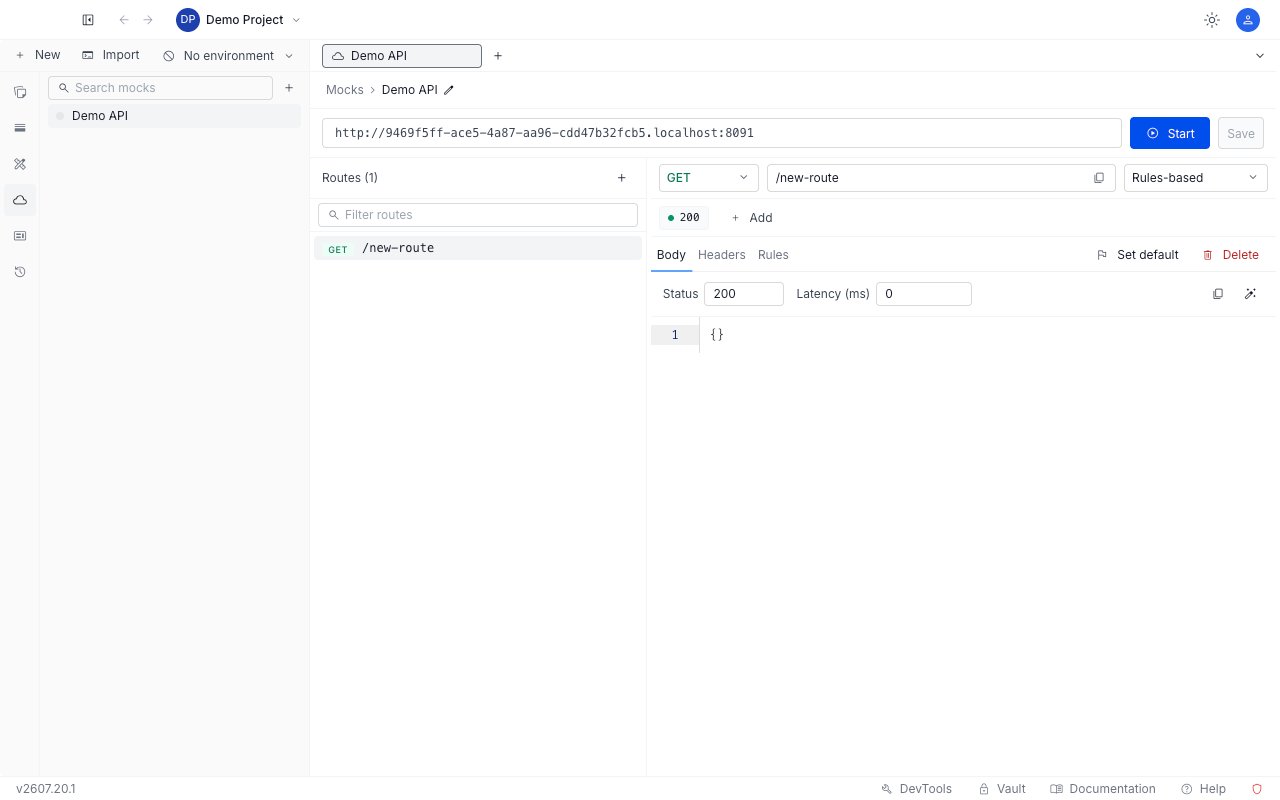Switch to the Headers tab
The image size is (1280, 800).
coord(722,255)
